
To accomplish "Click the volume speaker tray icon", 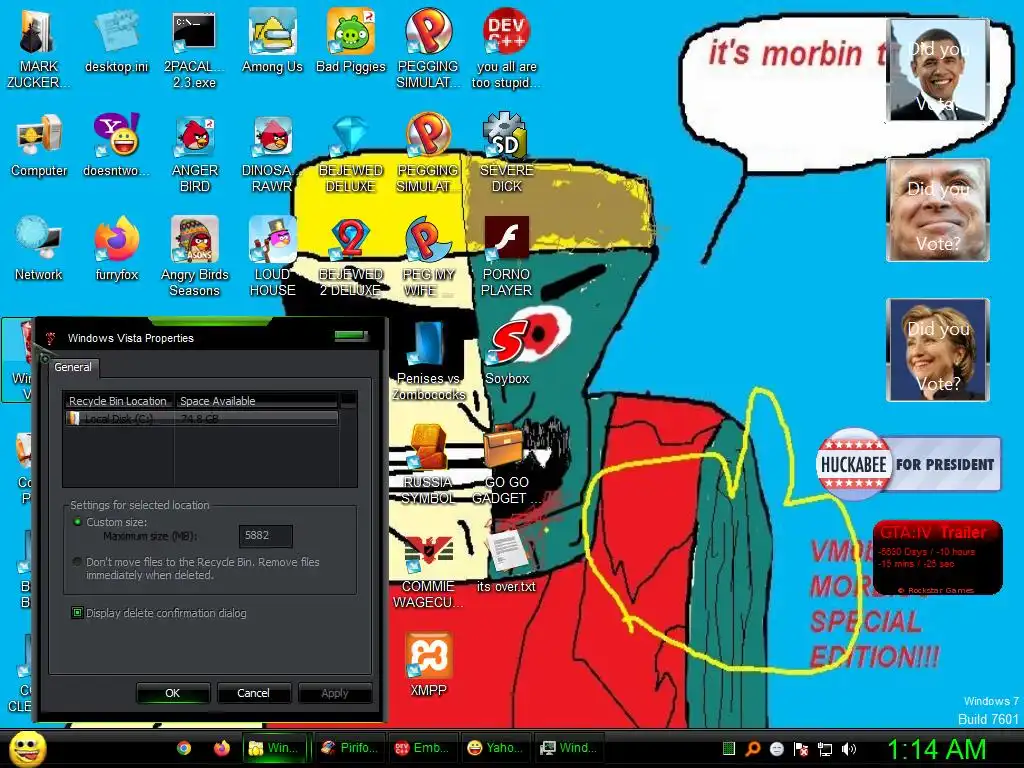I will pos(849,748).
